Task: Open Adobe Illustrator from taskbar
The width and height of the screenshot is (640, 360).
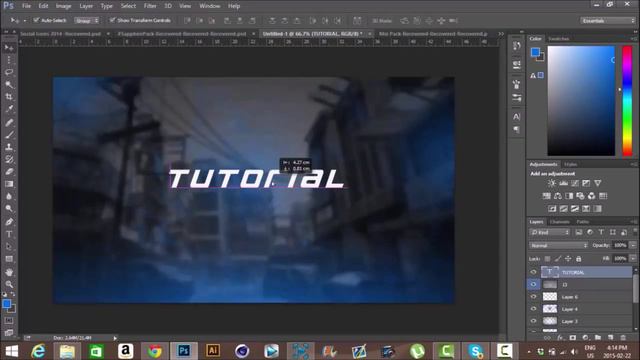Action: [213, 351]
